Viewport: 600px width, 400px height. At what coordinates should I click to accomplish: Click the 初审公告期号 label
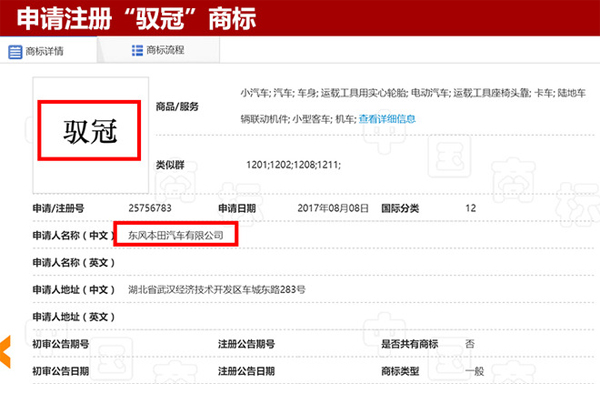61,343
